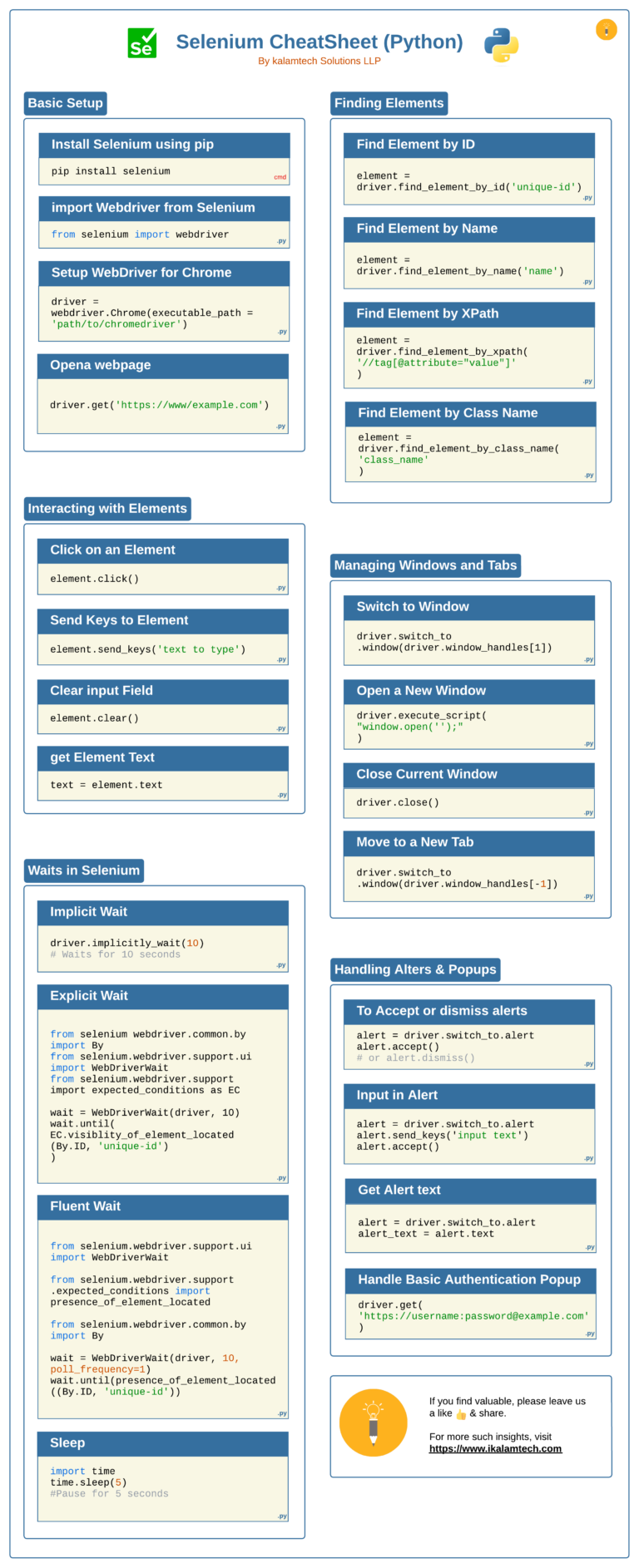The height and width of the screenshot is (1568, 639).
Task: Open the https://www.ikalamtech.com link
Action: point(495,1448)
